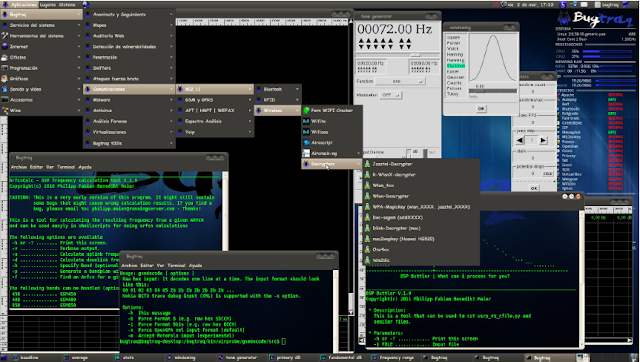Viewport: 640px width, 362px height.
Task: Select Blackman in the windowing list
Action: 456,66
